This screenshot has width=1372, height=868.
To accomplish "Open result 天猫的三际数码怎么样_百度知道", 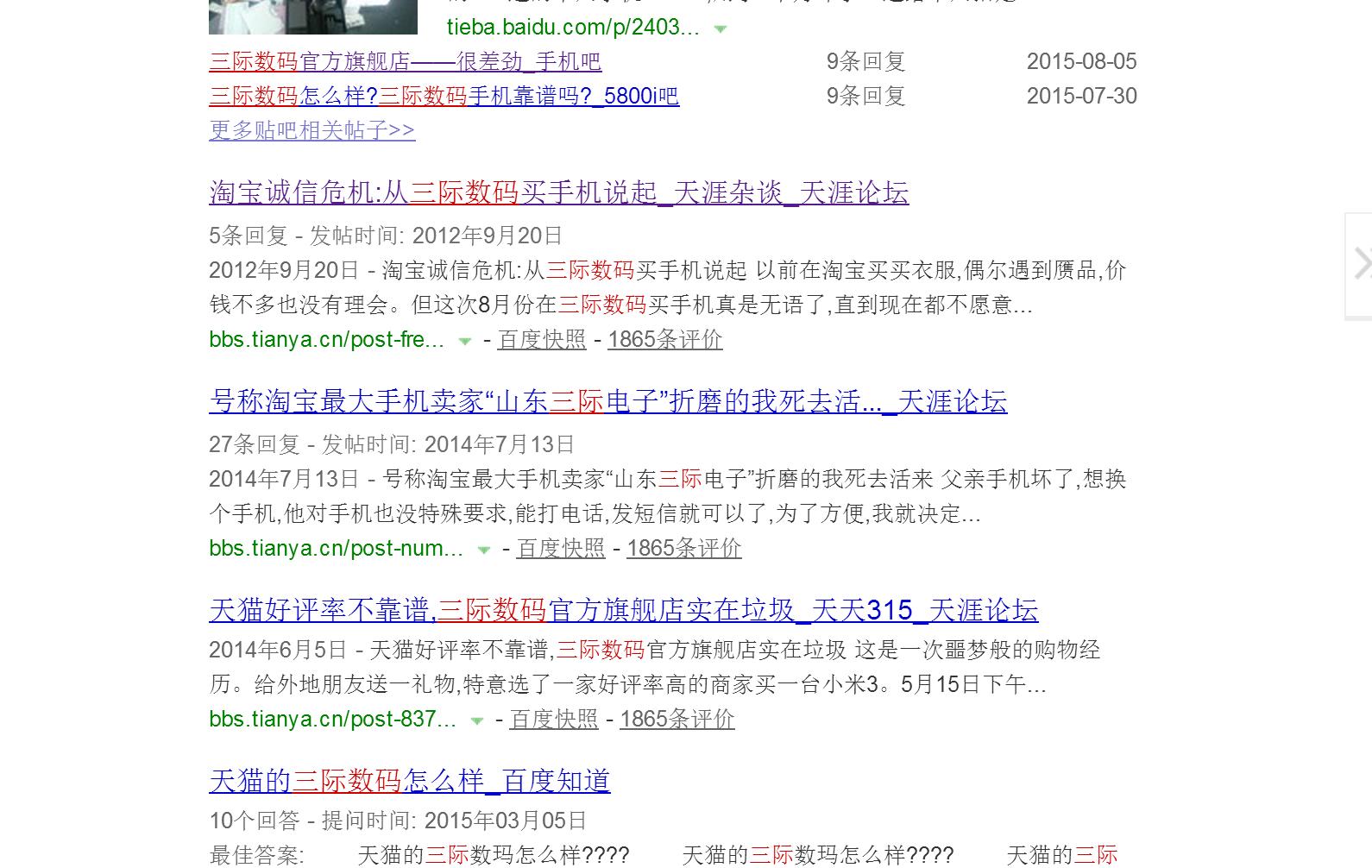I will (x=409, y=781).
